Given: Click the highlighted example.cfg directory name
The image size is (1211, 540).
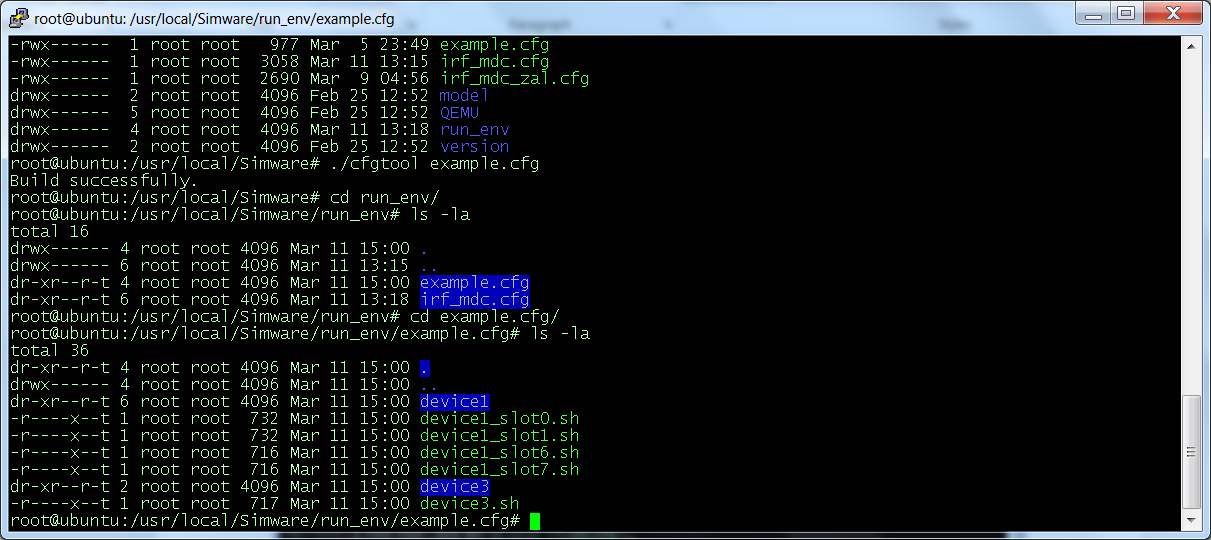Looking at the screenshot, I should coord(474,283).
